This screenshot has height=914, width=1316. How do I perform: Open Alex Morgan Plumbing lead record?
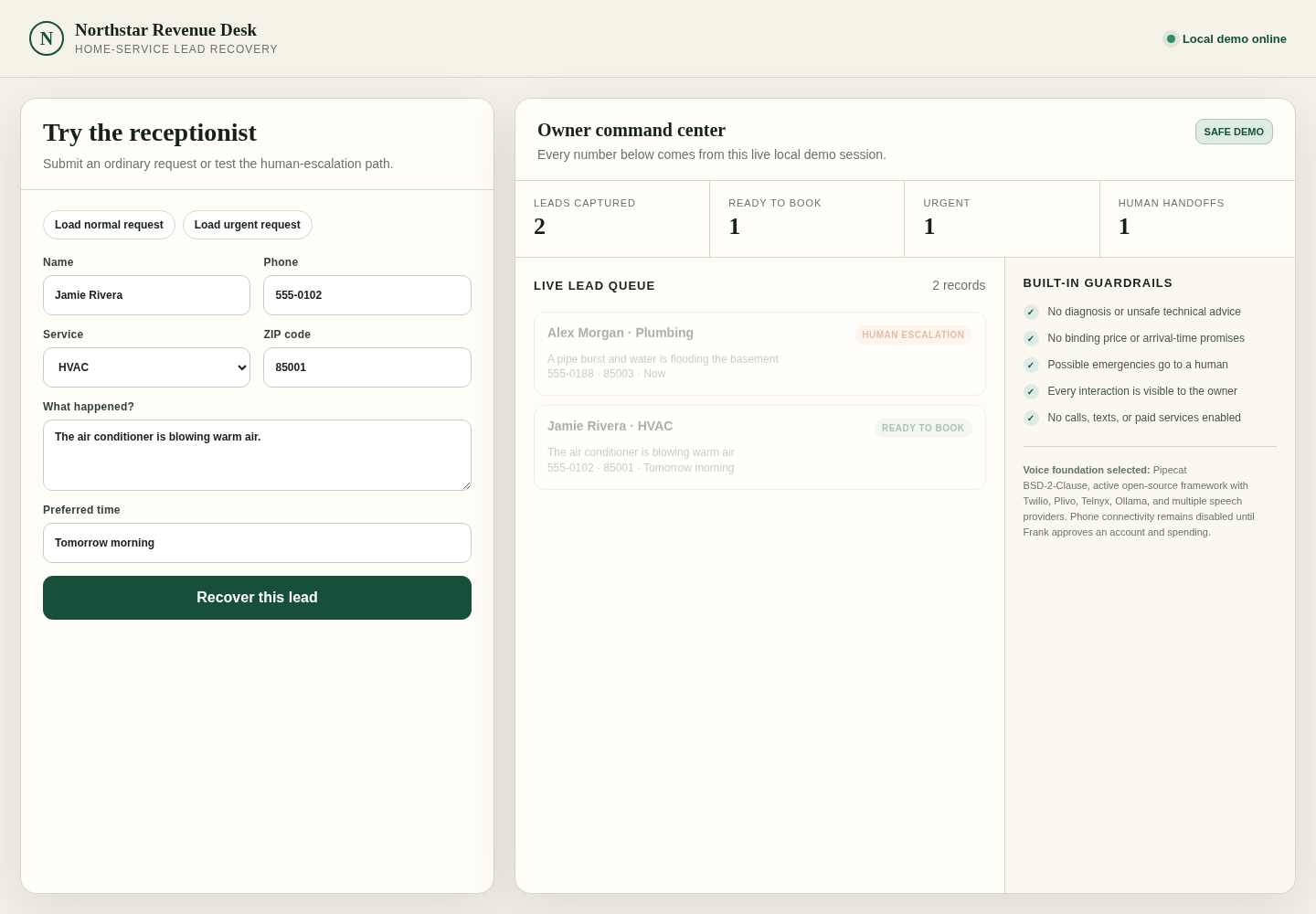[759, 354]
